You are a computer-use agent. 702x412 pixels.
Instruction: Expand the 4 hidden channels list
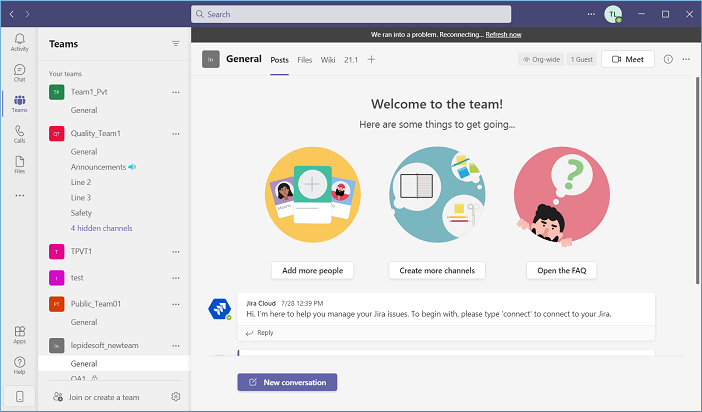(x=102, y=228)
